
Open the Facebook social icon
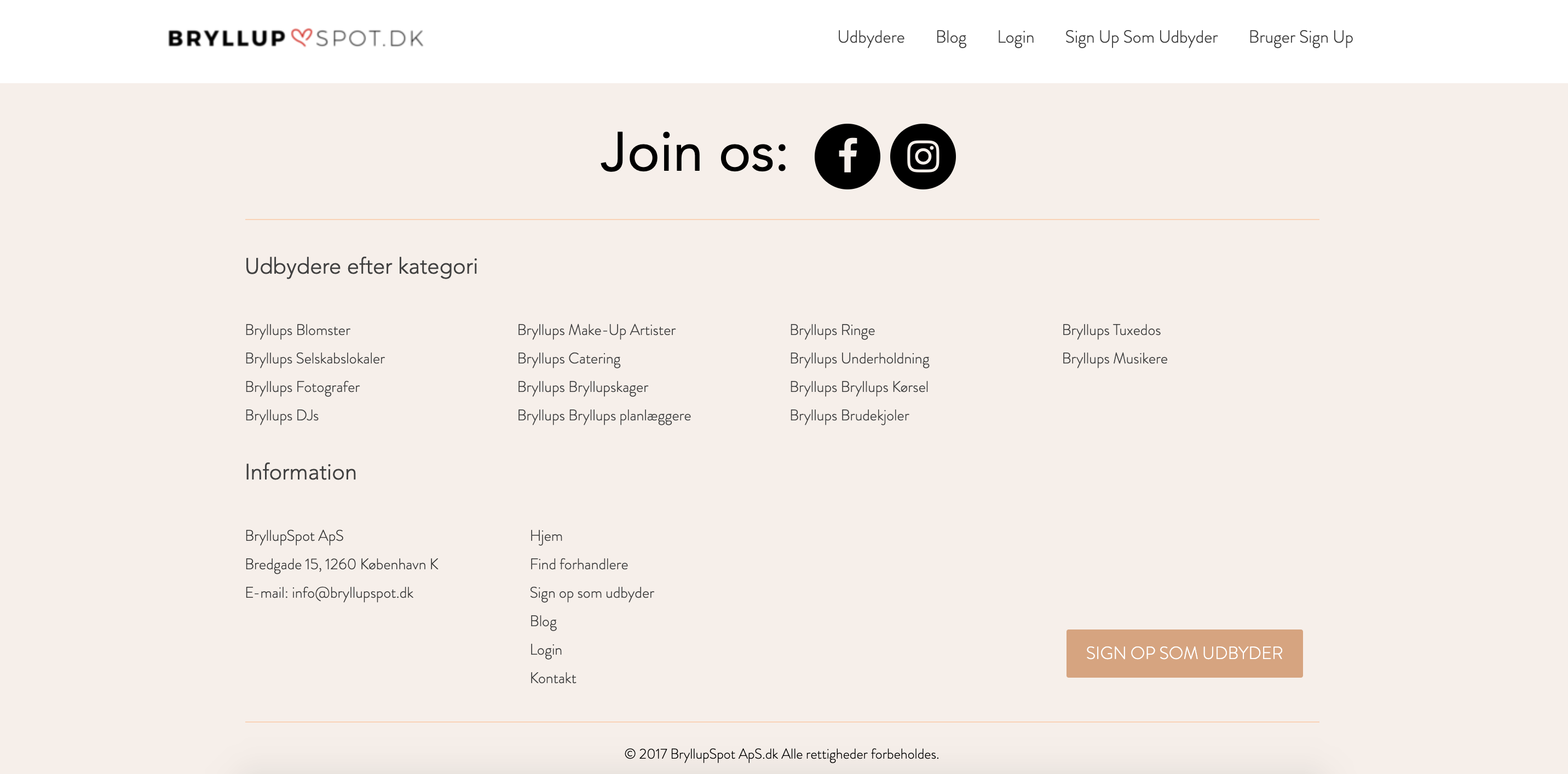point(847,157)
